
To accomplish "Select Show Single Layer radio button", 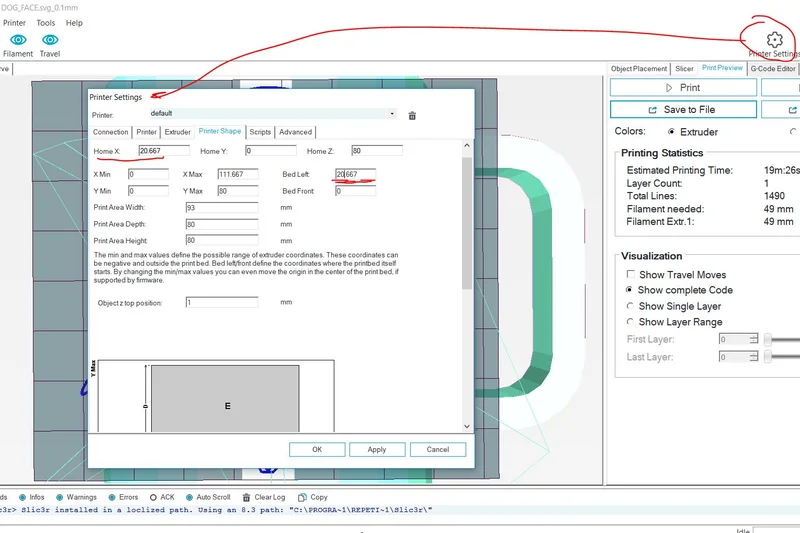I will 630,306.
